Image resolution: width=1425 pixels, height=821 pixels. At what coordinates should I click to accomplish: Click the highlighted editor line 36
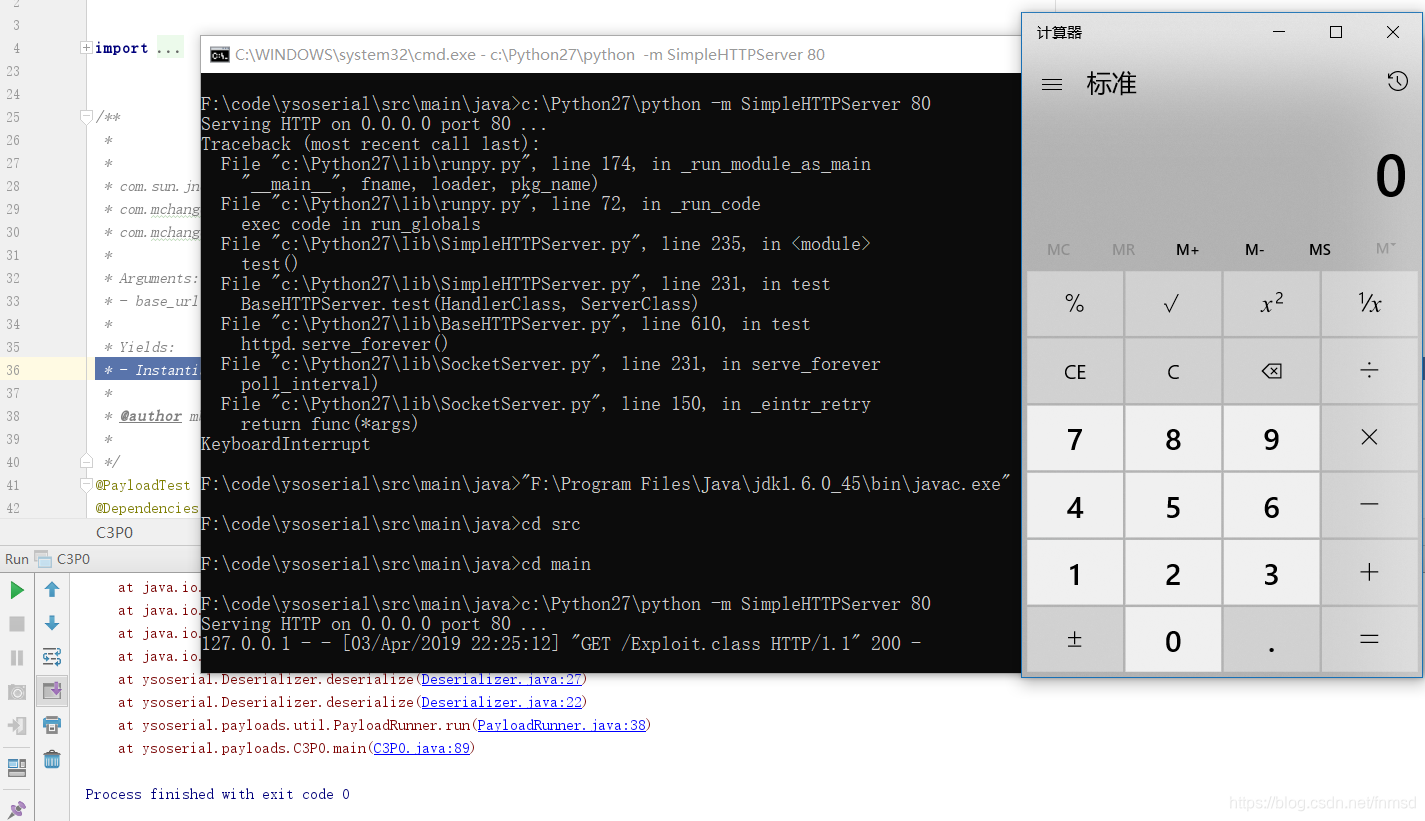click(x=146, y=370)
